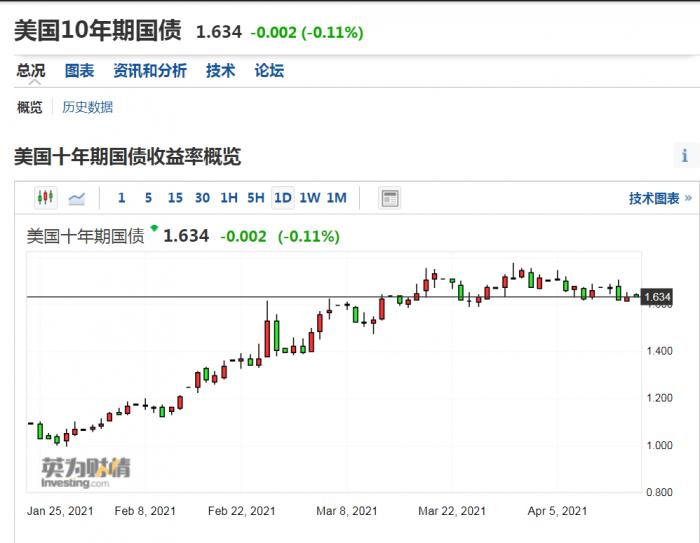
Task: Select the 5-minute interval
Action: coord(148,198)
